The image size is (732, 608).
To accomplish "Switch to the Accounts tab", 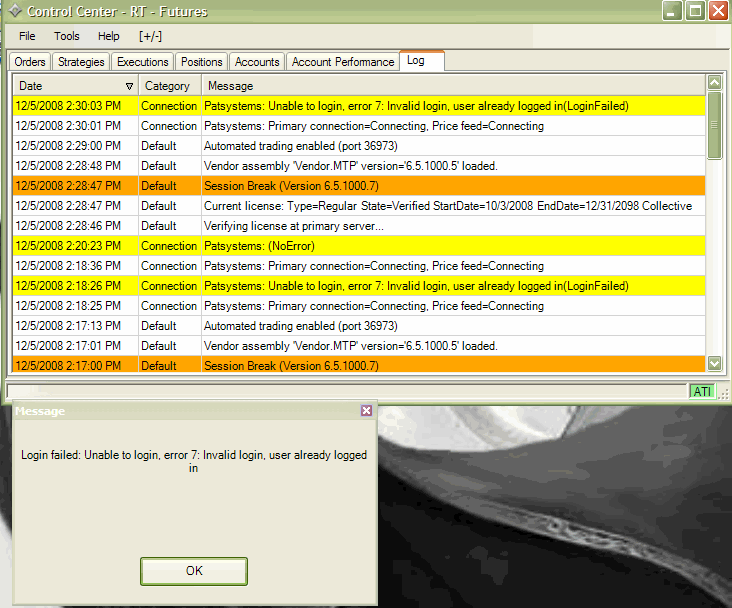I will tap(257, 62).
